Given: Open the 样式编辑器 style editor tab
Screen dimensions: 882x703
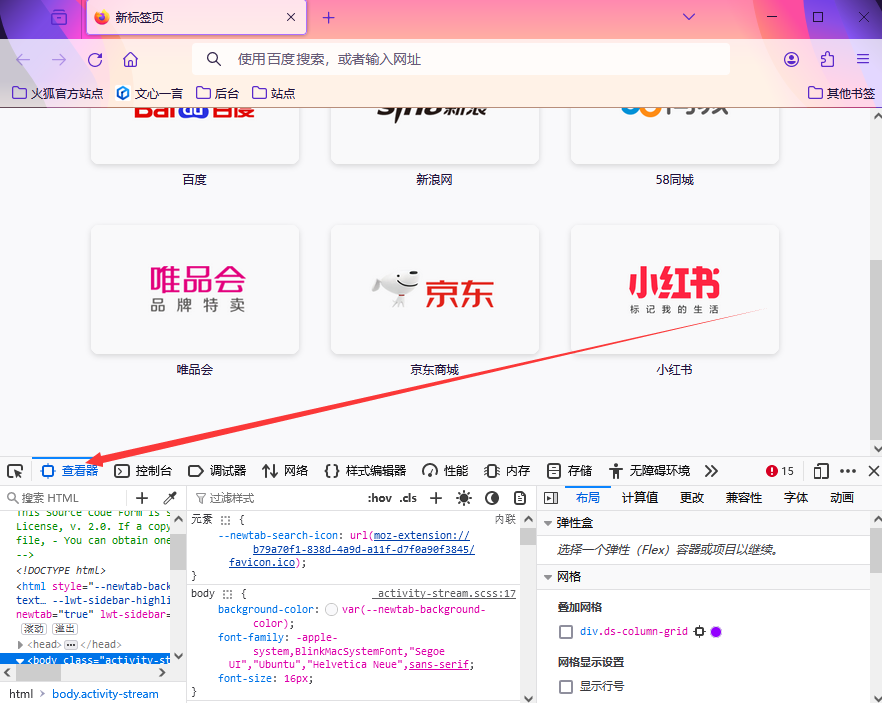Looking at the screenshot, I should pyautogui.click(x=366, y=471).
